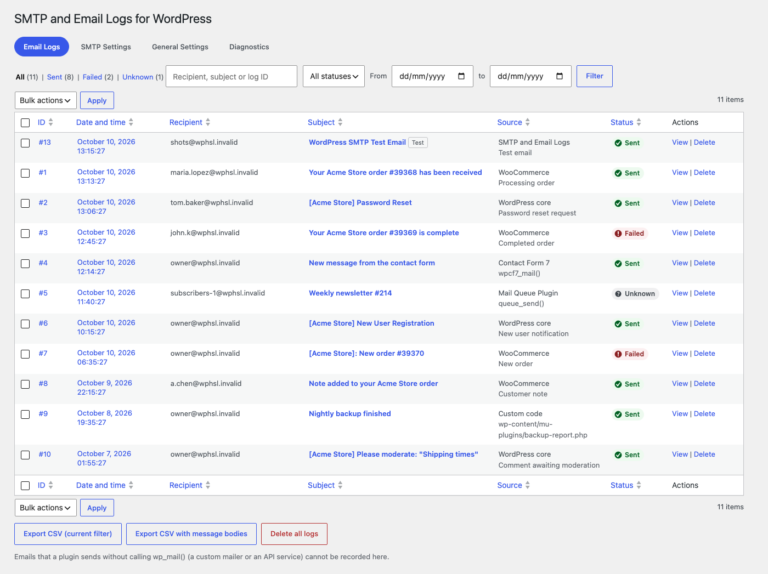Click the October 10, 2026 13:13:27 date link
Image resolution: width=768 pixels, height=574 pixels.
106,176
